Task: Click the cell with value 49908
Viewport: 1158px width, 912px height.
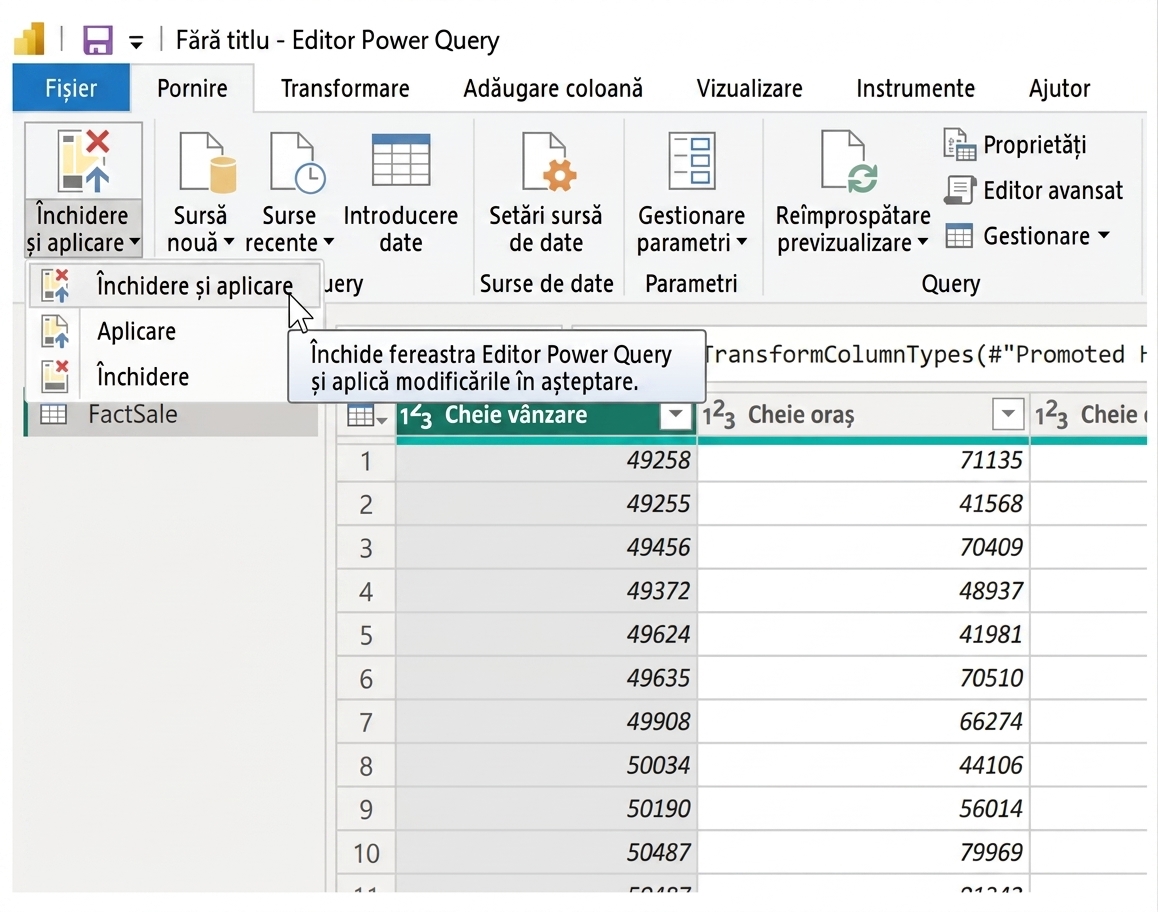Action: point(547,722)
